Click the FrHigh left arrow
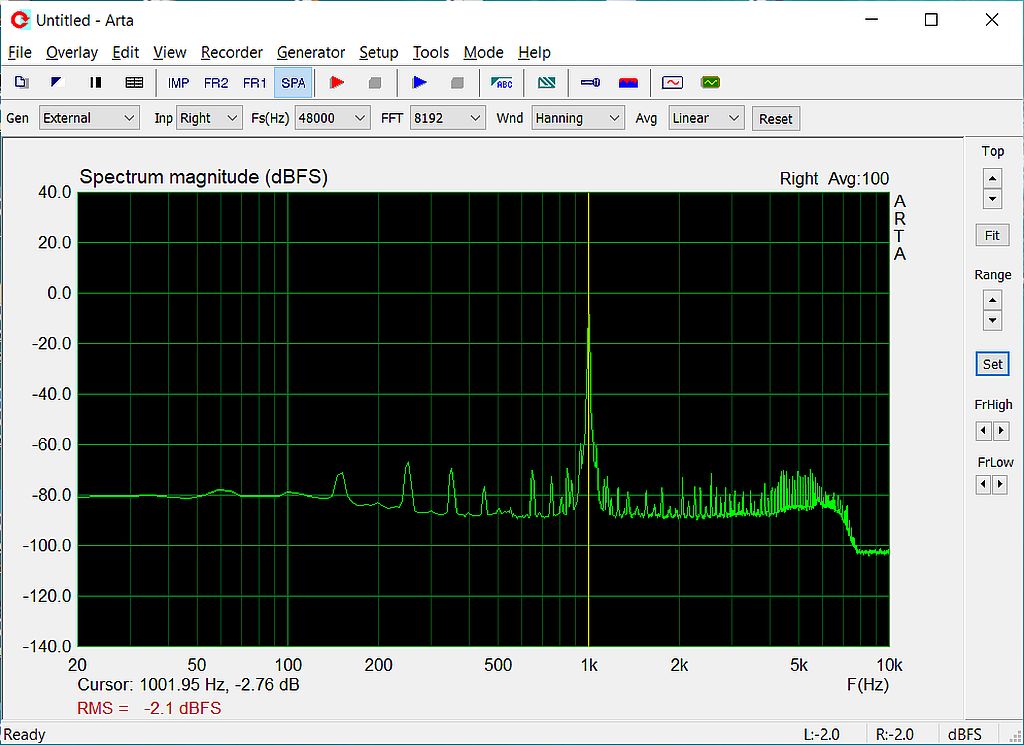The image size is (1024, 745). pyautogui.click(x=984, y=431)
